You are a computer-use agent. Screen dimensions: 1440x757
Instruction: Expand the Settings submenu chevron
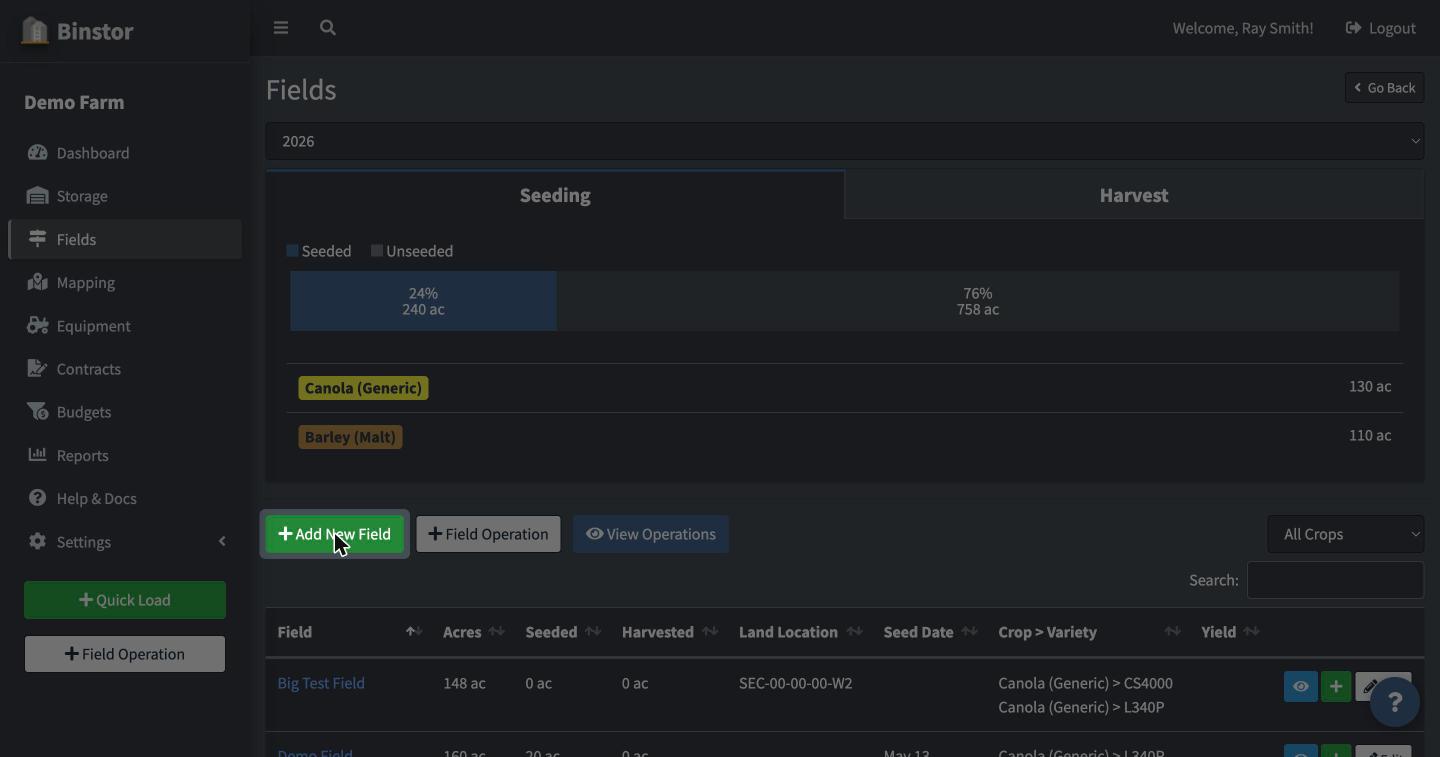tap(222, 541)
